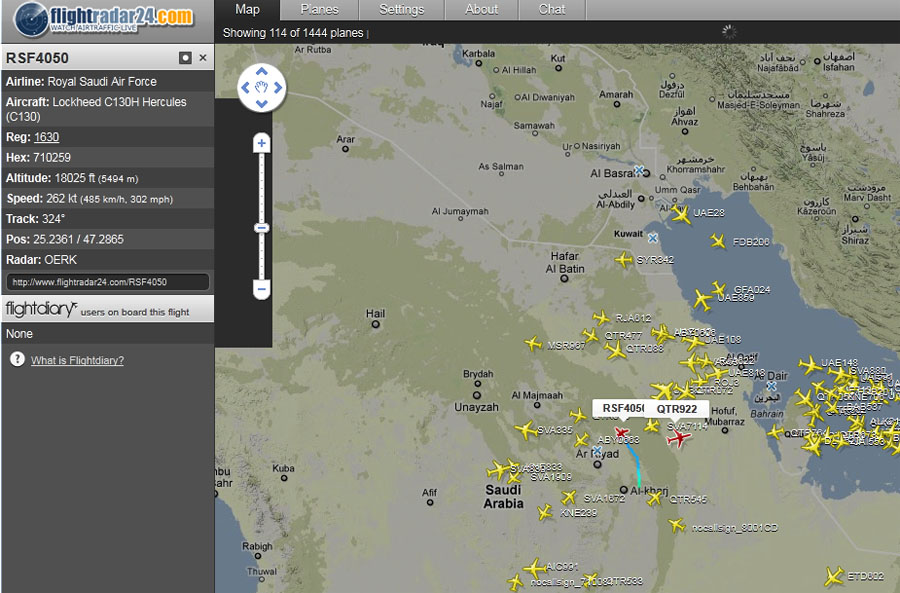Open the About tab
900x593 pixels.
pyautogui.click(x=481, y=10)
